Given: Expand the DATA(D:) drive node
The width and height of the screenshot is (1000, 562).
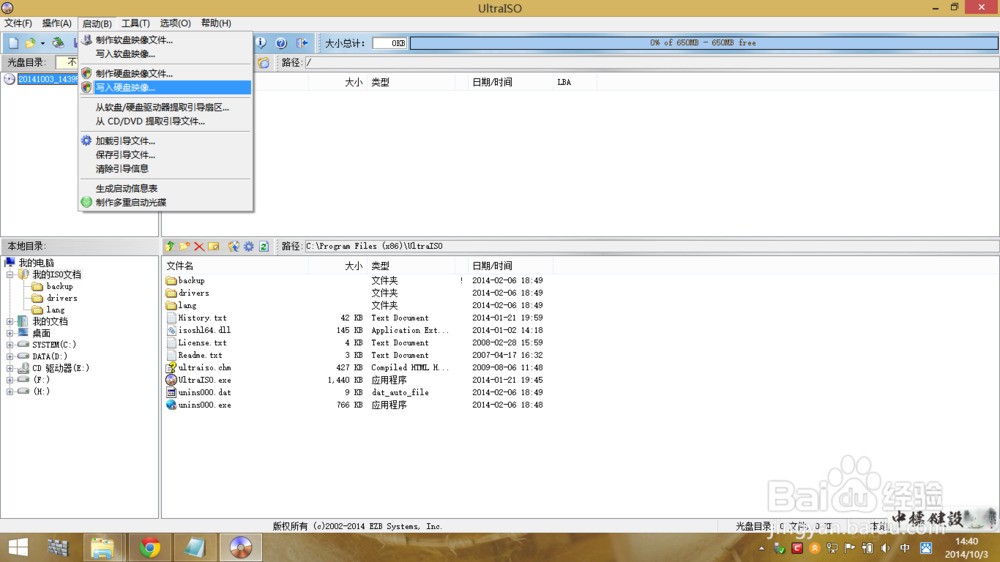Looking at the screenshot, I should [10, 357].
